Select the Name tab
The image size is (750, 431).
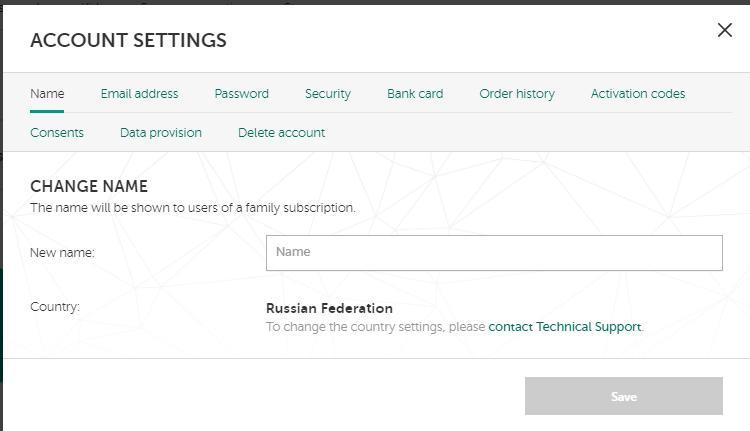tap(47, 94)
